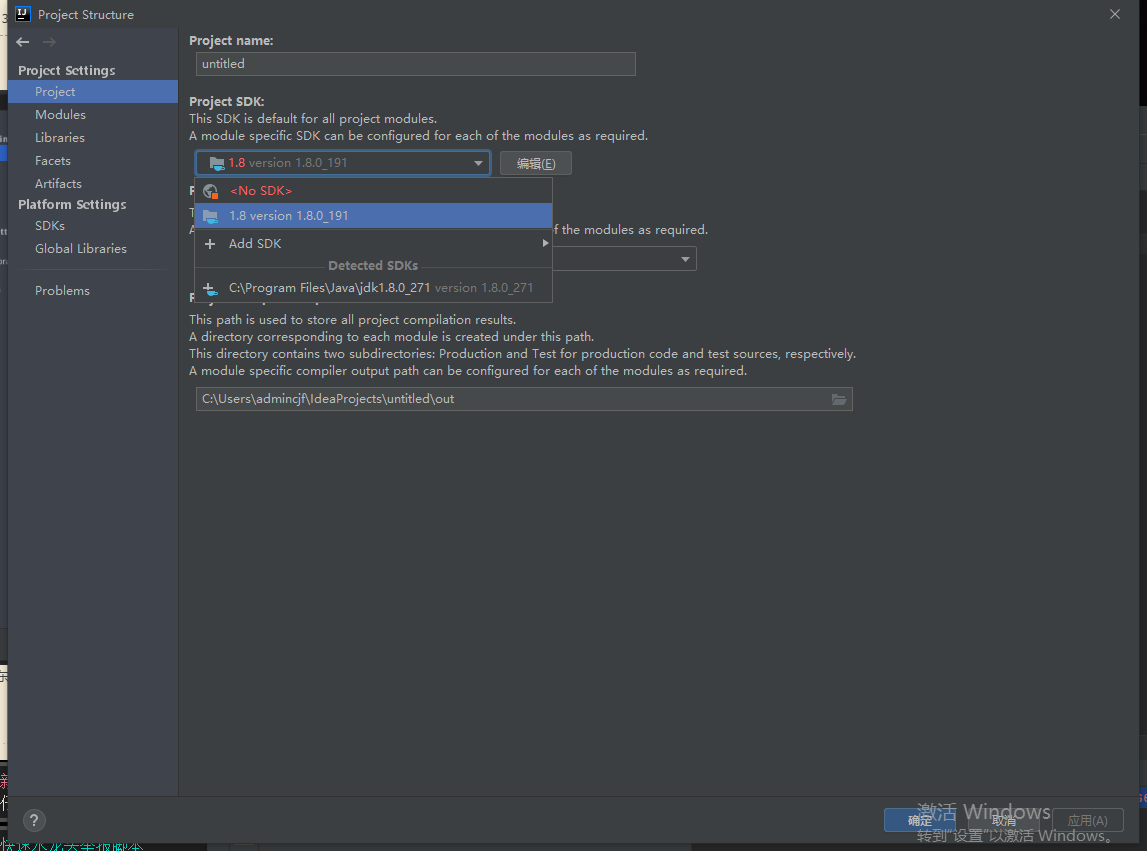Click the help question mark icon
This screenshot has height=851, width=1147.
click(34, 820)
